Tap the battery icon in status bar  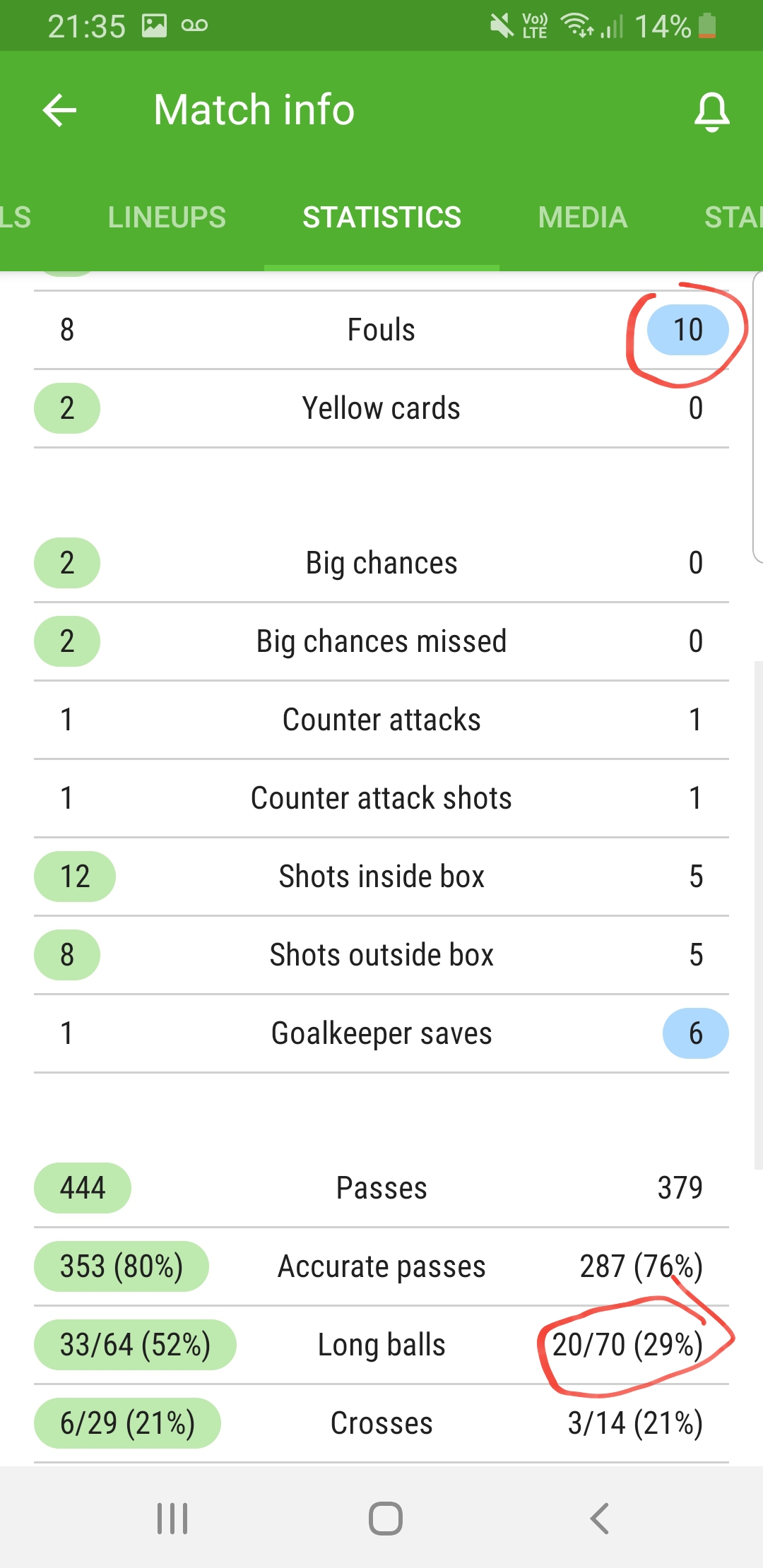(x=706, y=26)
